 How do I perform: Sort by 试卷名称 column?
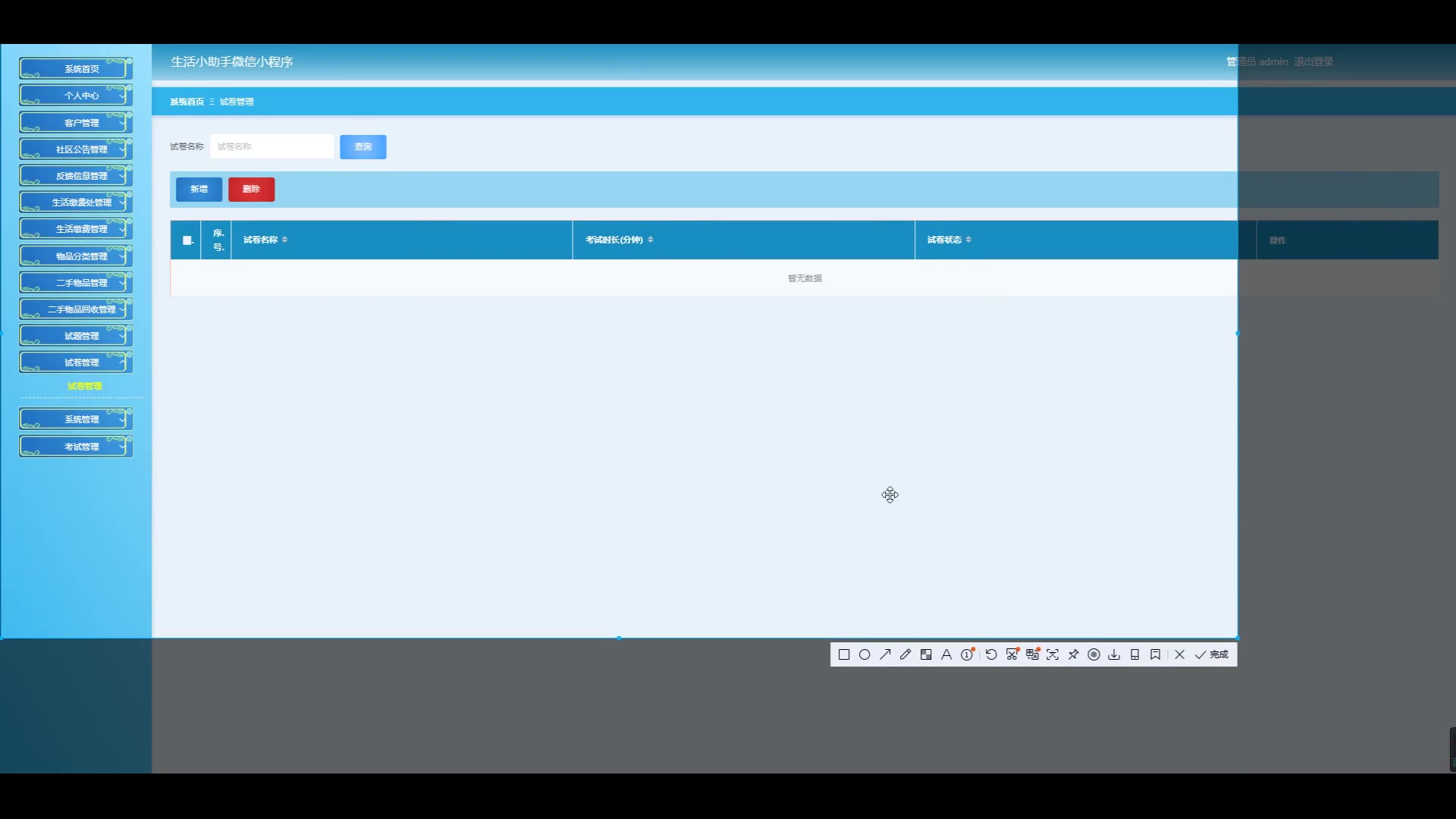tap(284, 240)
